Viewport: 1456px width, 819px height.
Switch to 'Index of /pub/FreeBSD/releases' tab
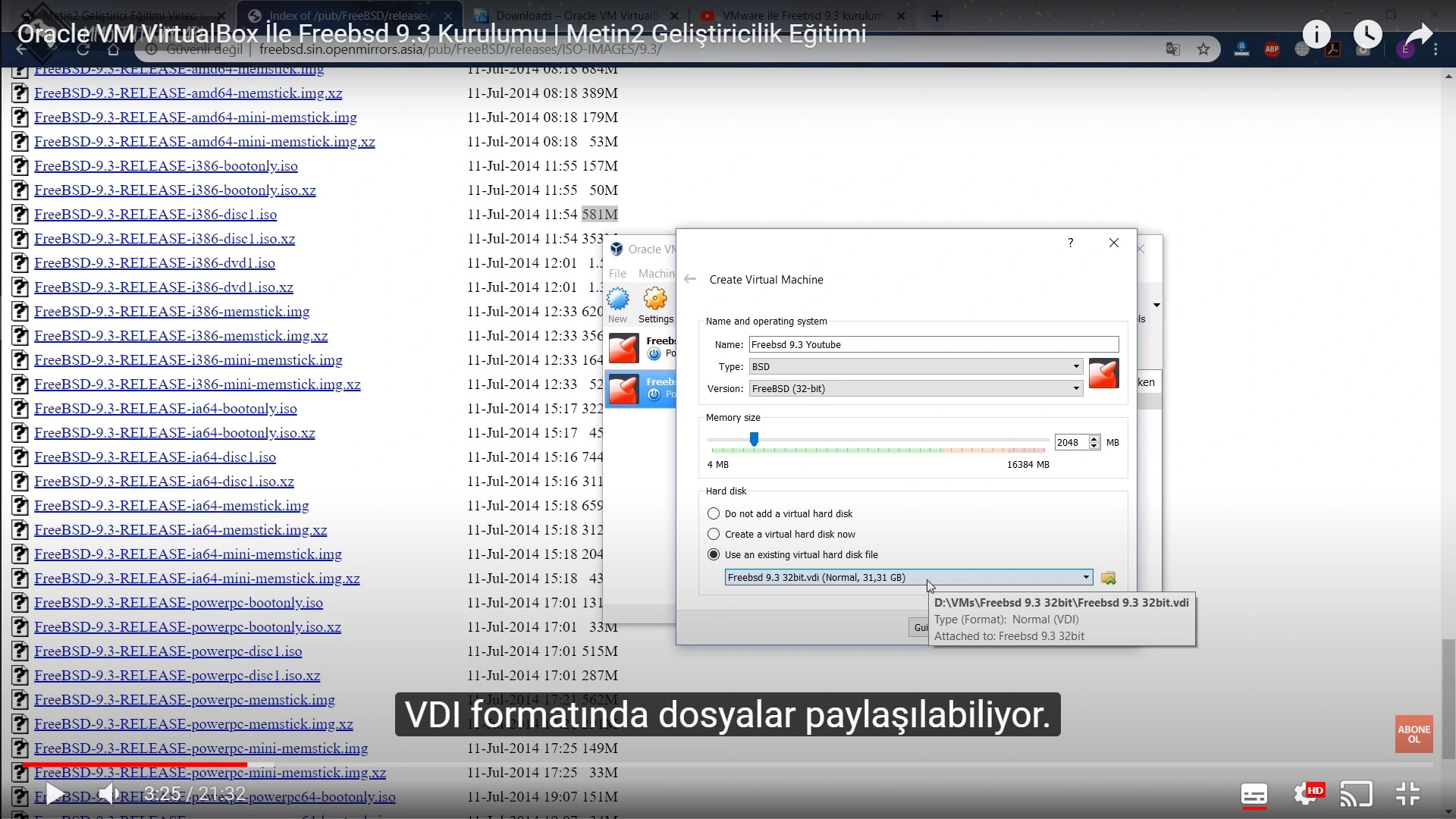(x=349, y=16)
